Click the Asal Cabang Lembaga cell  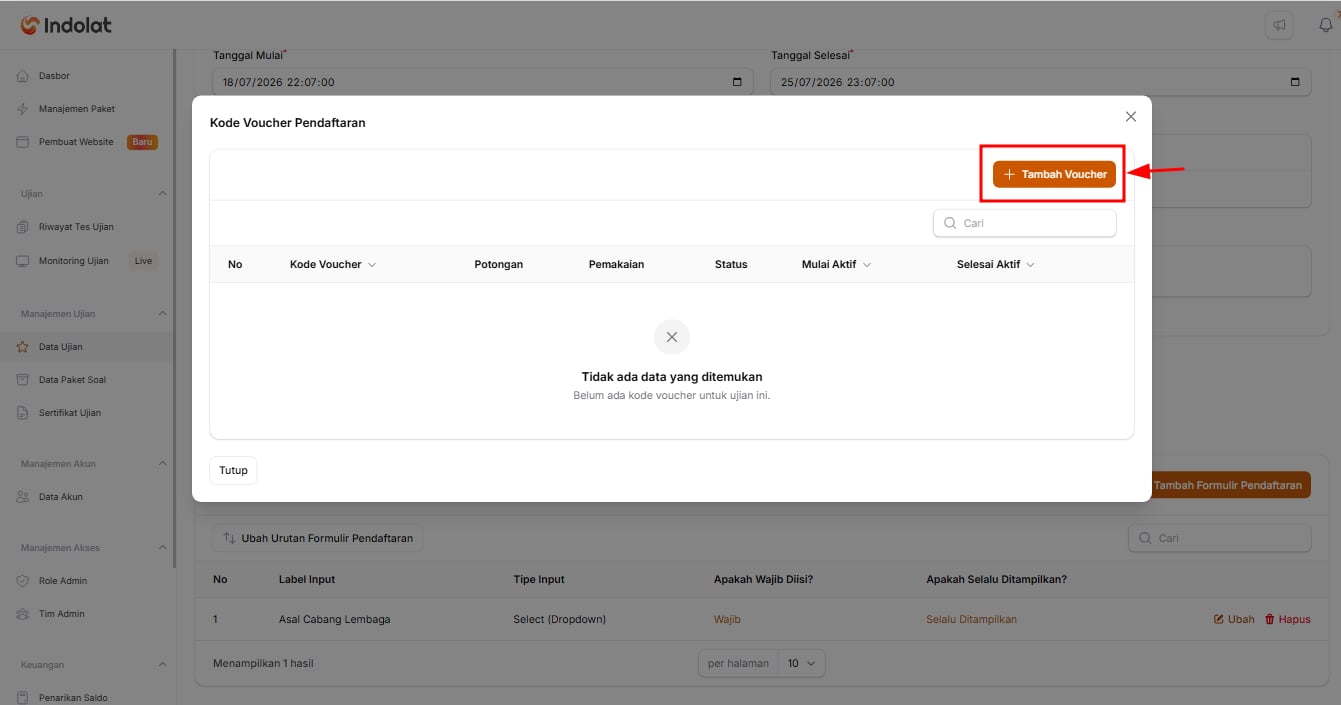pos(335,619)
